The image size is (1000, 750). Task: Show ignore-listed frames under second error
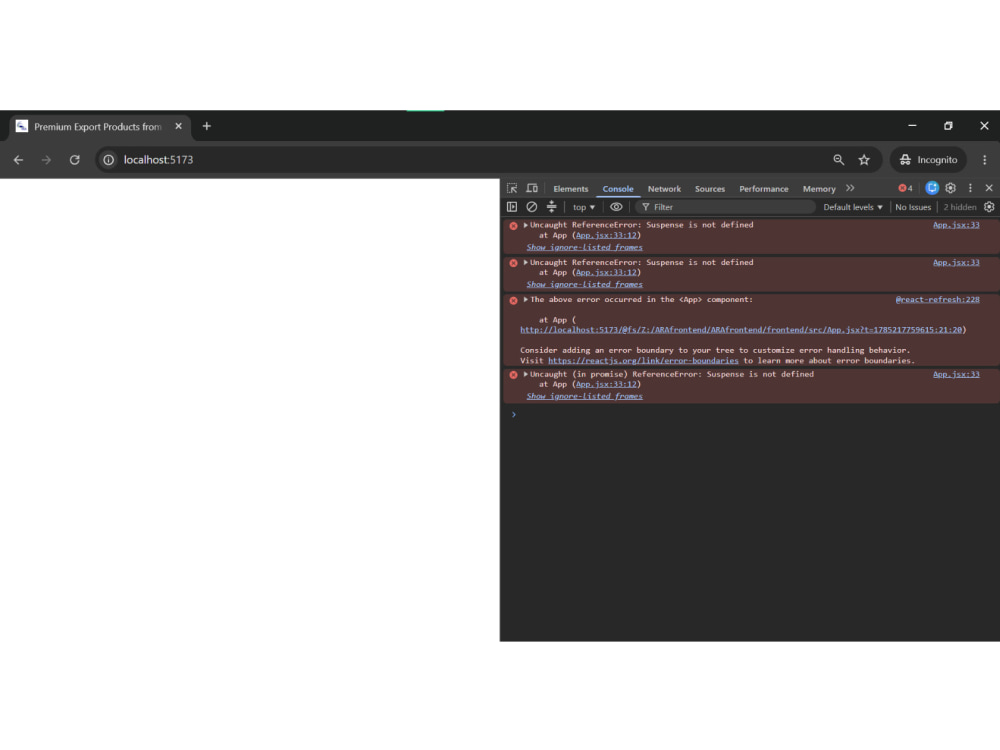[x=584, y=284]
